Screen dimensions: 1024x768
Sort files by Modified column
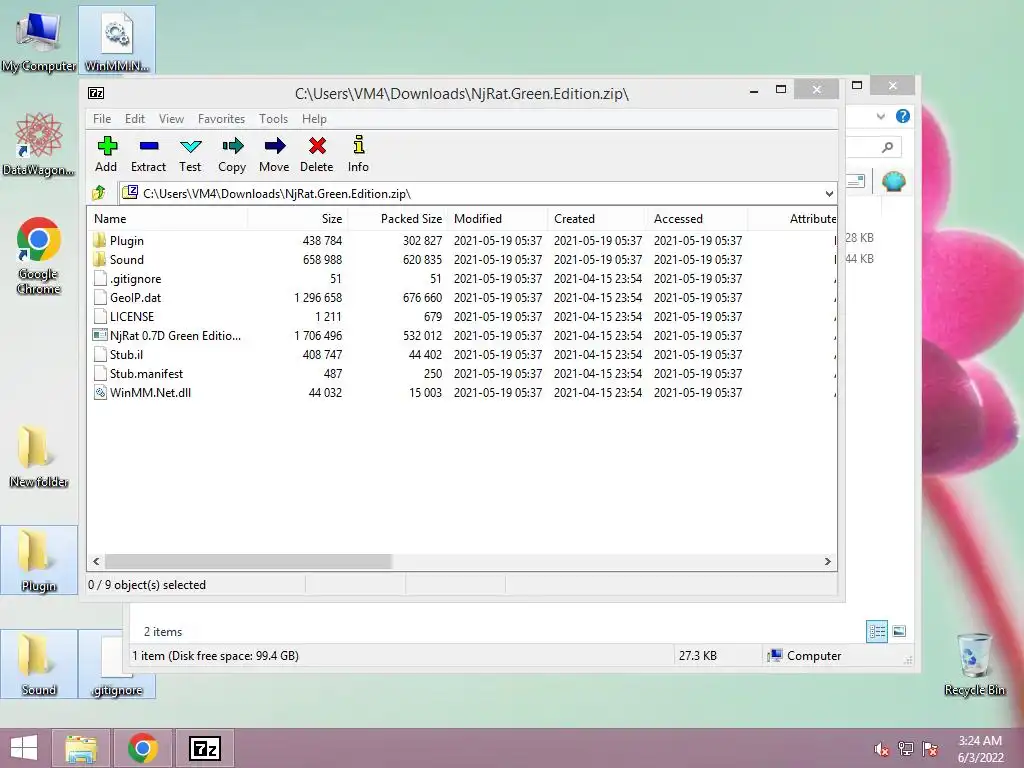point(498,219)
